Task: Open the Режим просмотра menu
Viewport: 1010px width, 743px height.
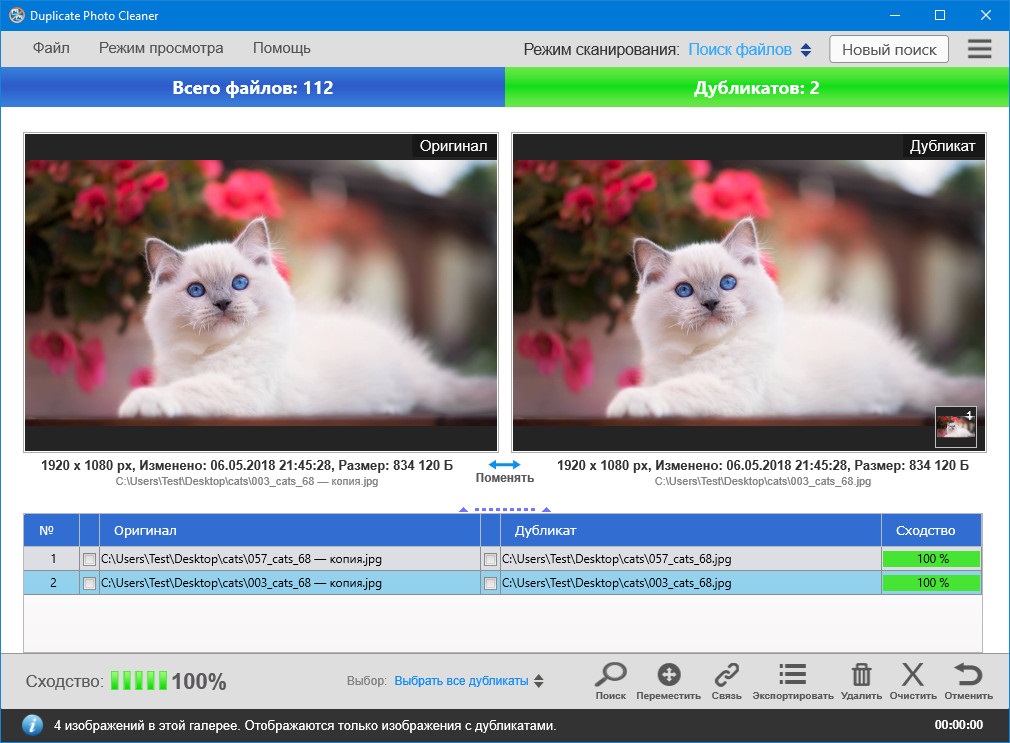Action: (x=161, y=48)
